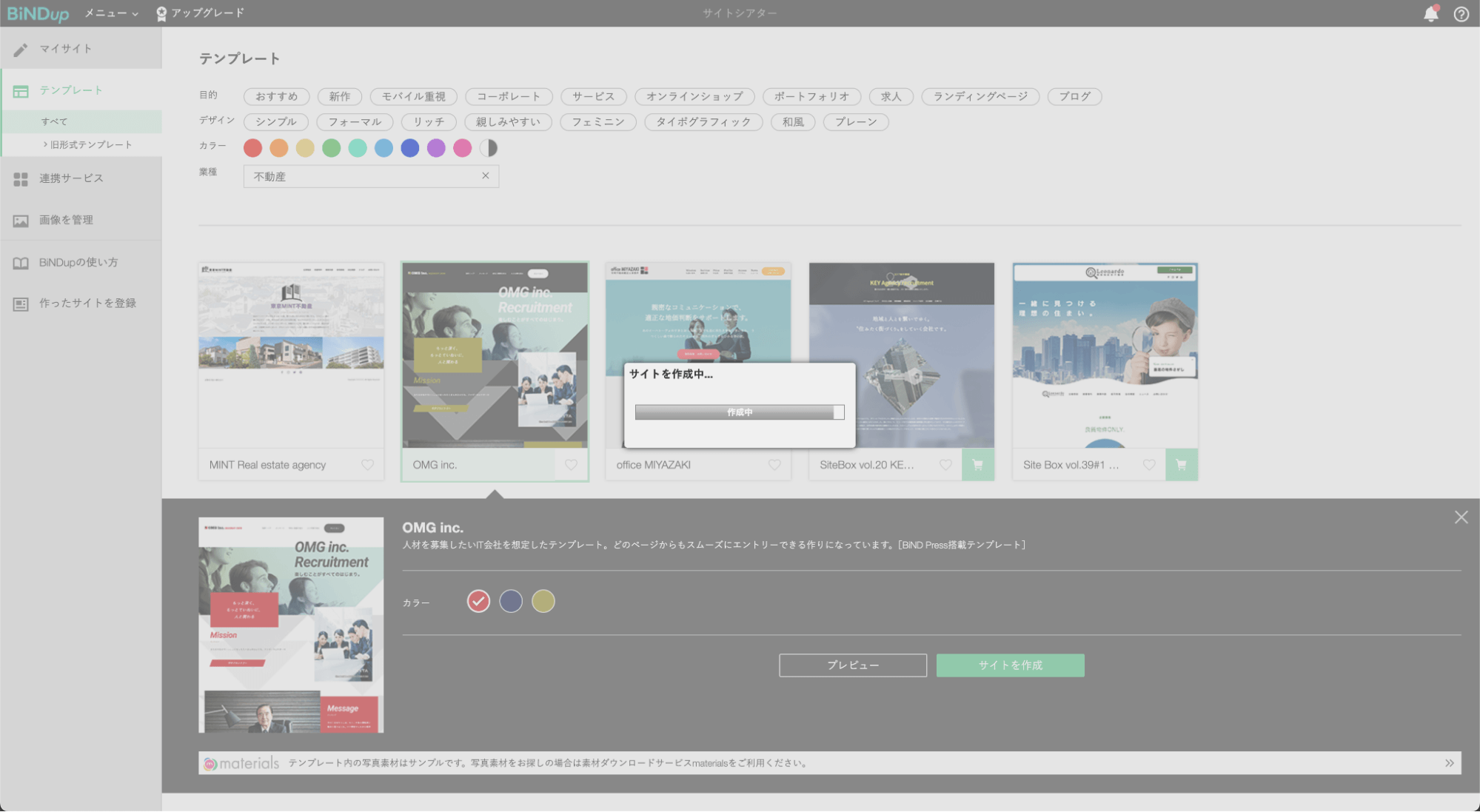Expand the materials banner chevron
Viewport: 1480px width, 812px height.
[1449, 763]
